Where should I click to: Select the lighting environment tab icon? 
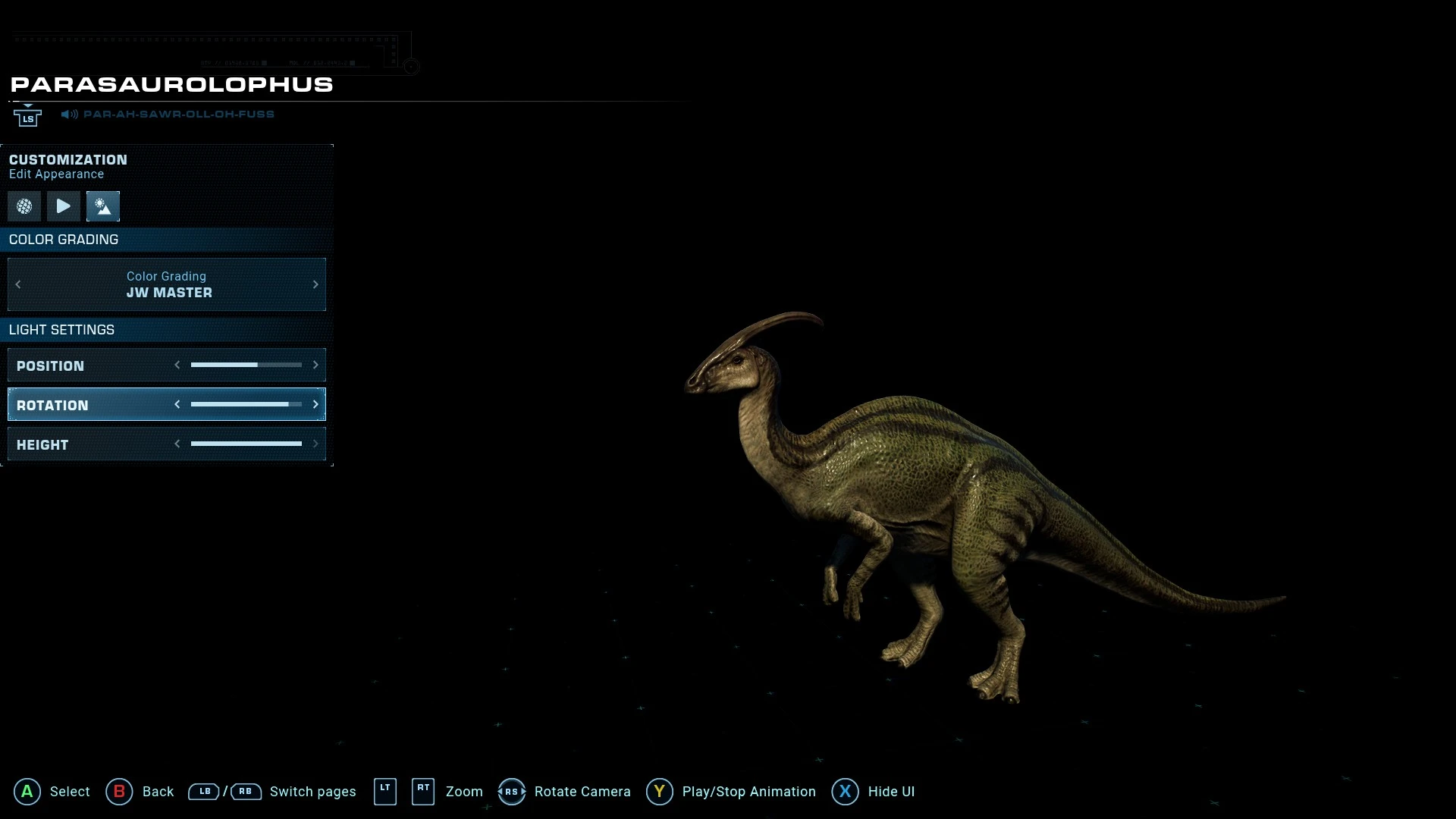103,206
